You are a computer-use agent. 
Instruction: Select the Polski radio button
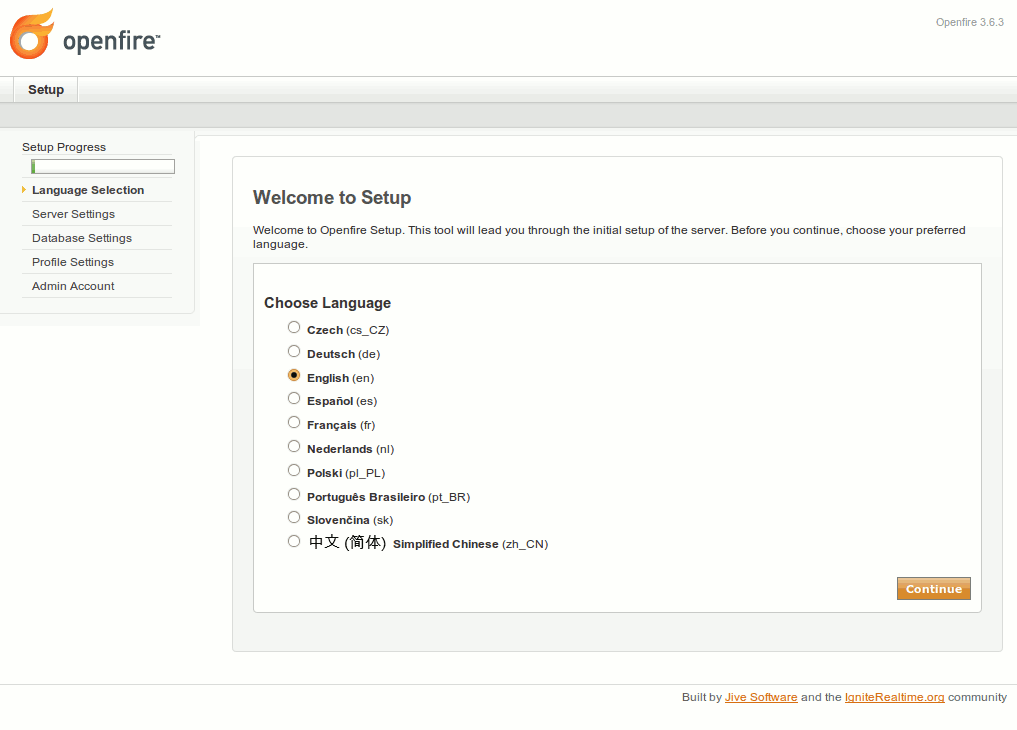[x=294, y=471]
